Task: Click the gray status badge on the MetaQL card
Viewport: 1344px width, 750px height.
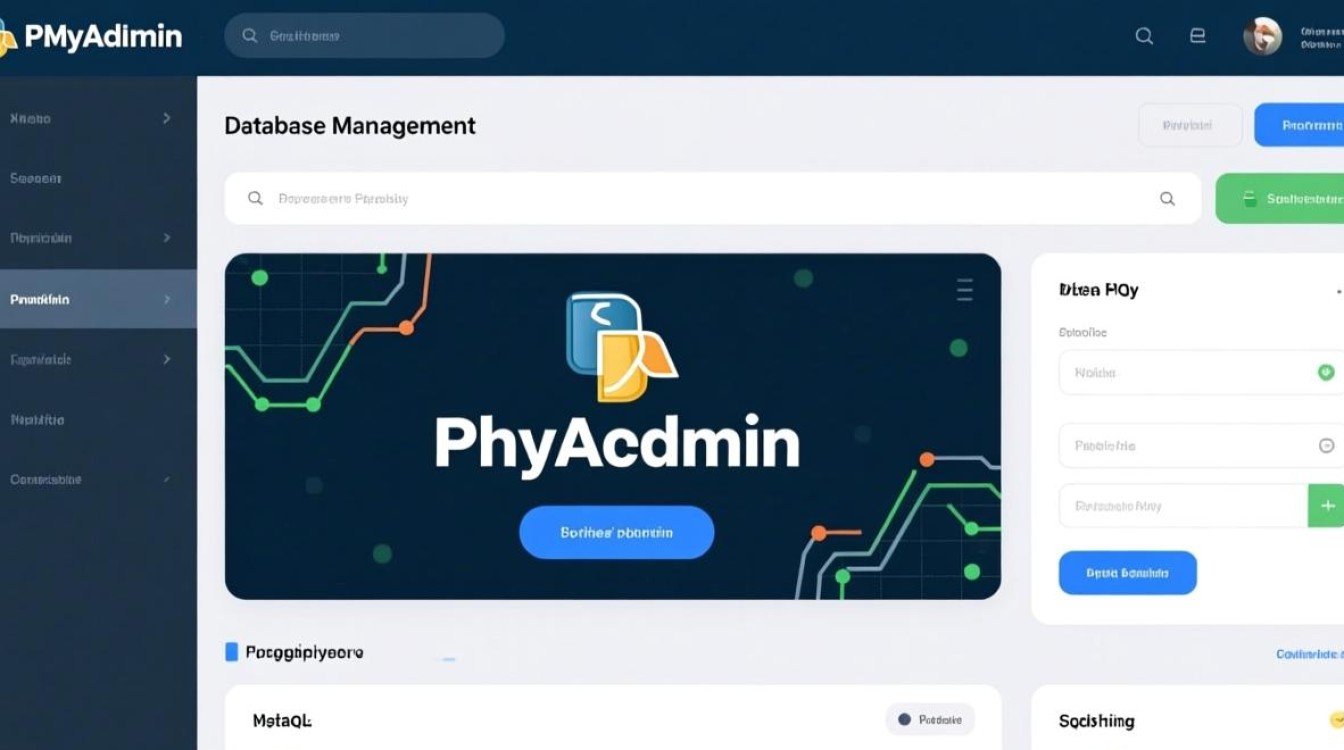Action: point(929,719)
